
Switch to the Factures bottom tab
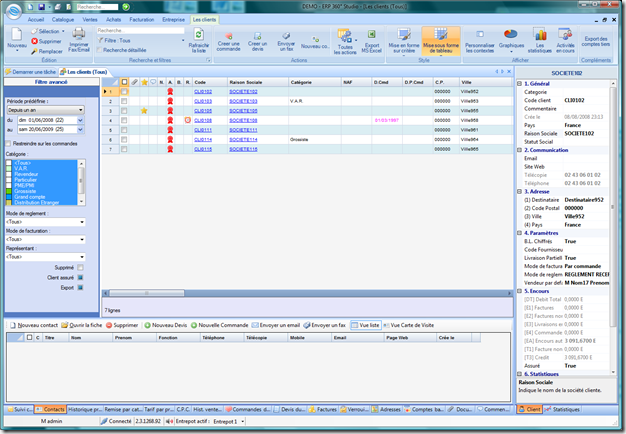tap(323, 410)
